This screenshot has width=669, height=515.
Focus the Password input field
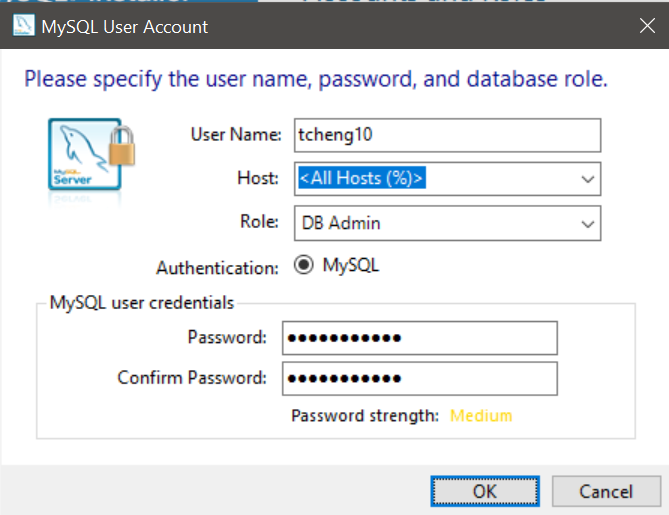(418, 337)
